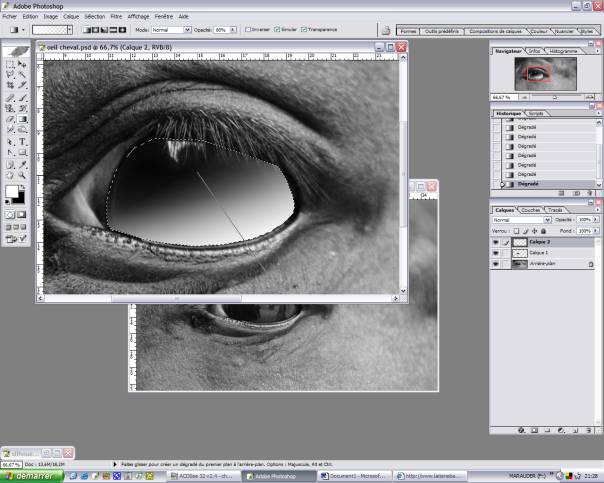604x483 pixels.
Task: Open the file browser icon in options bar
Action: (386, 30)
